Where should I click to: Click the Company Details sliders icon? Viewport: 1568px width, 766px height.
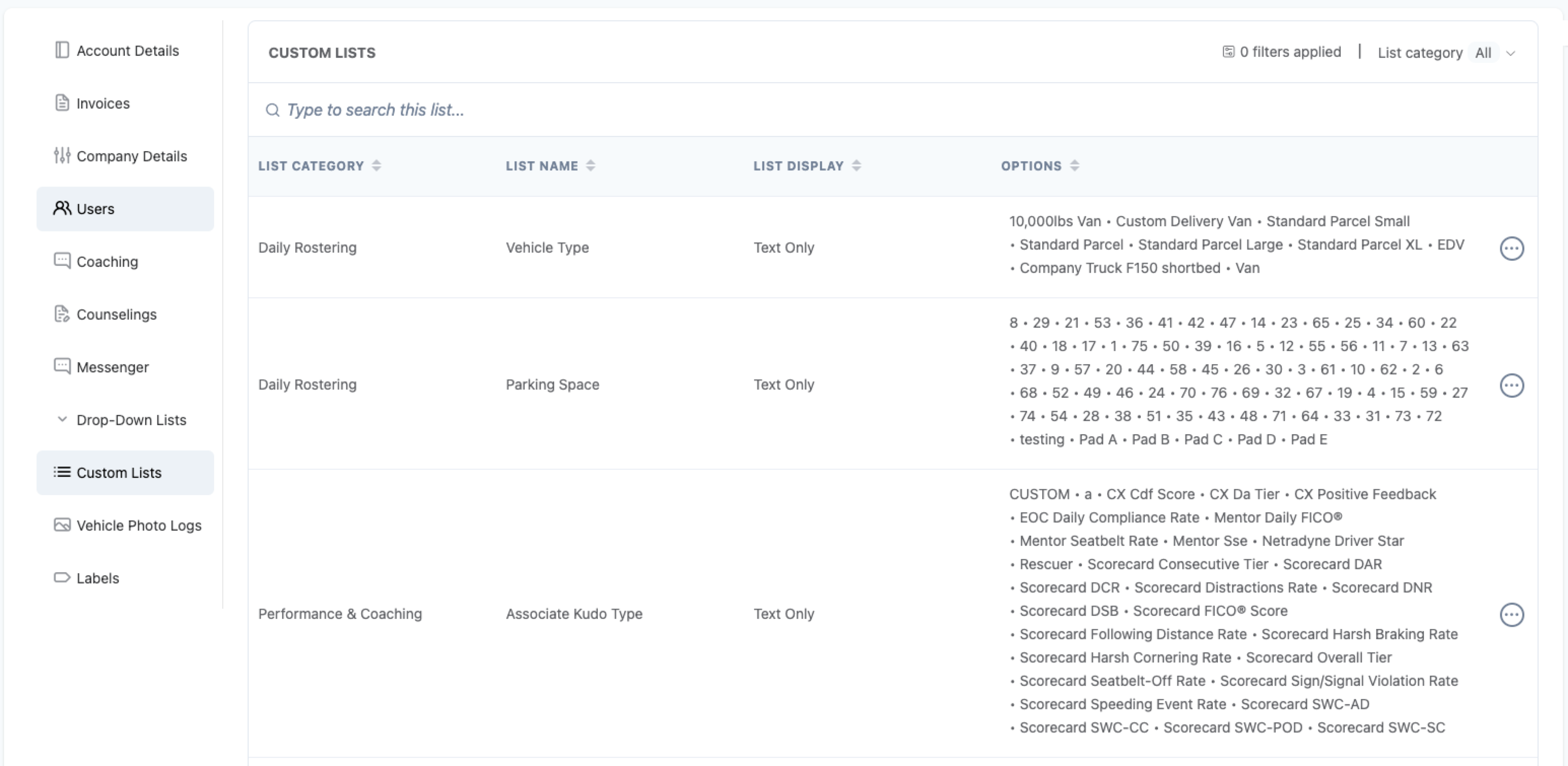click(x=61, y=156)
